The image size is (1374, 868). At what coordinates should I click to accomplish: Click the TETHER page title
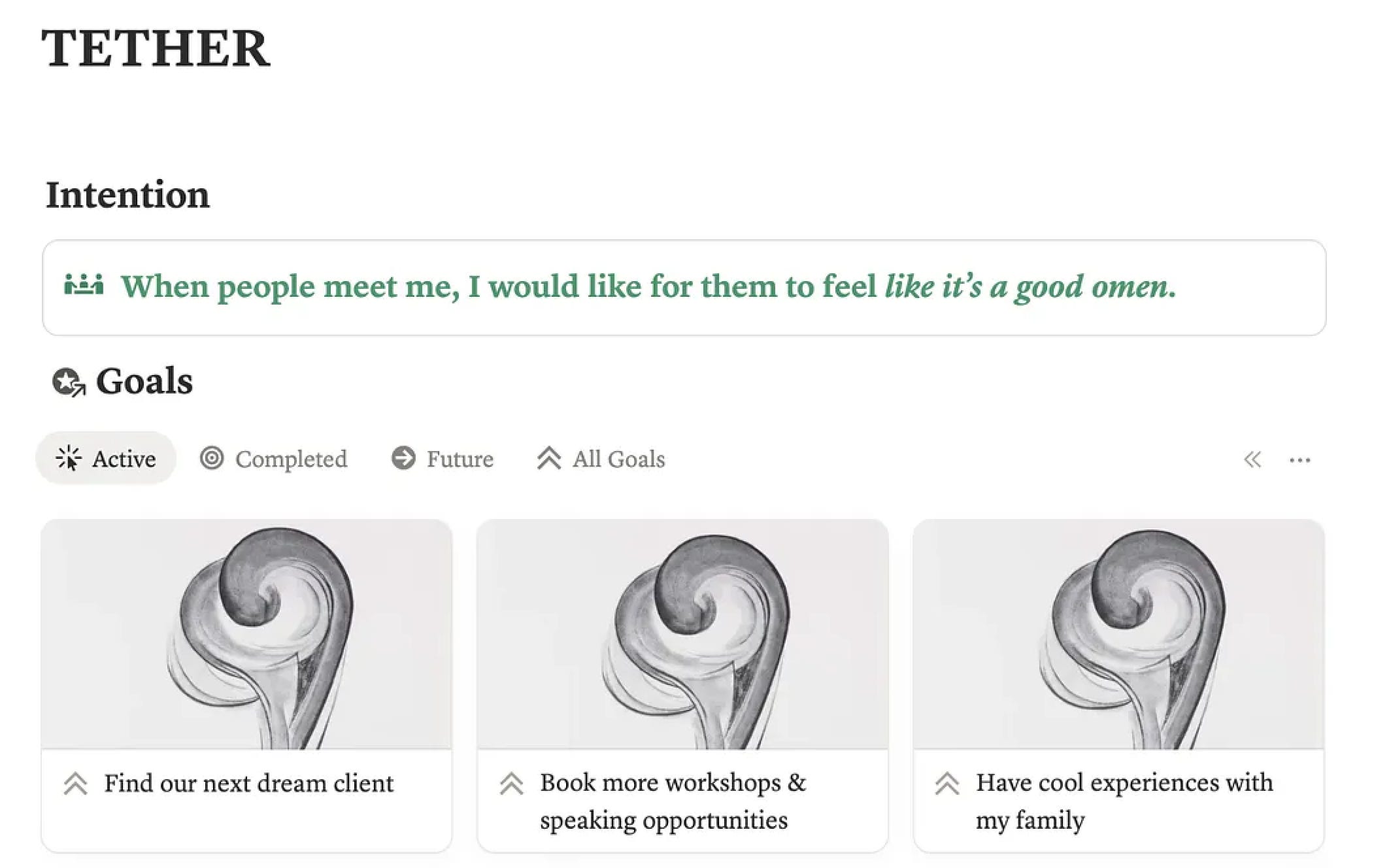[156, 48]
